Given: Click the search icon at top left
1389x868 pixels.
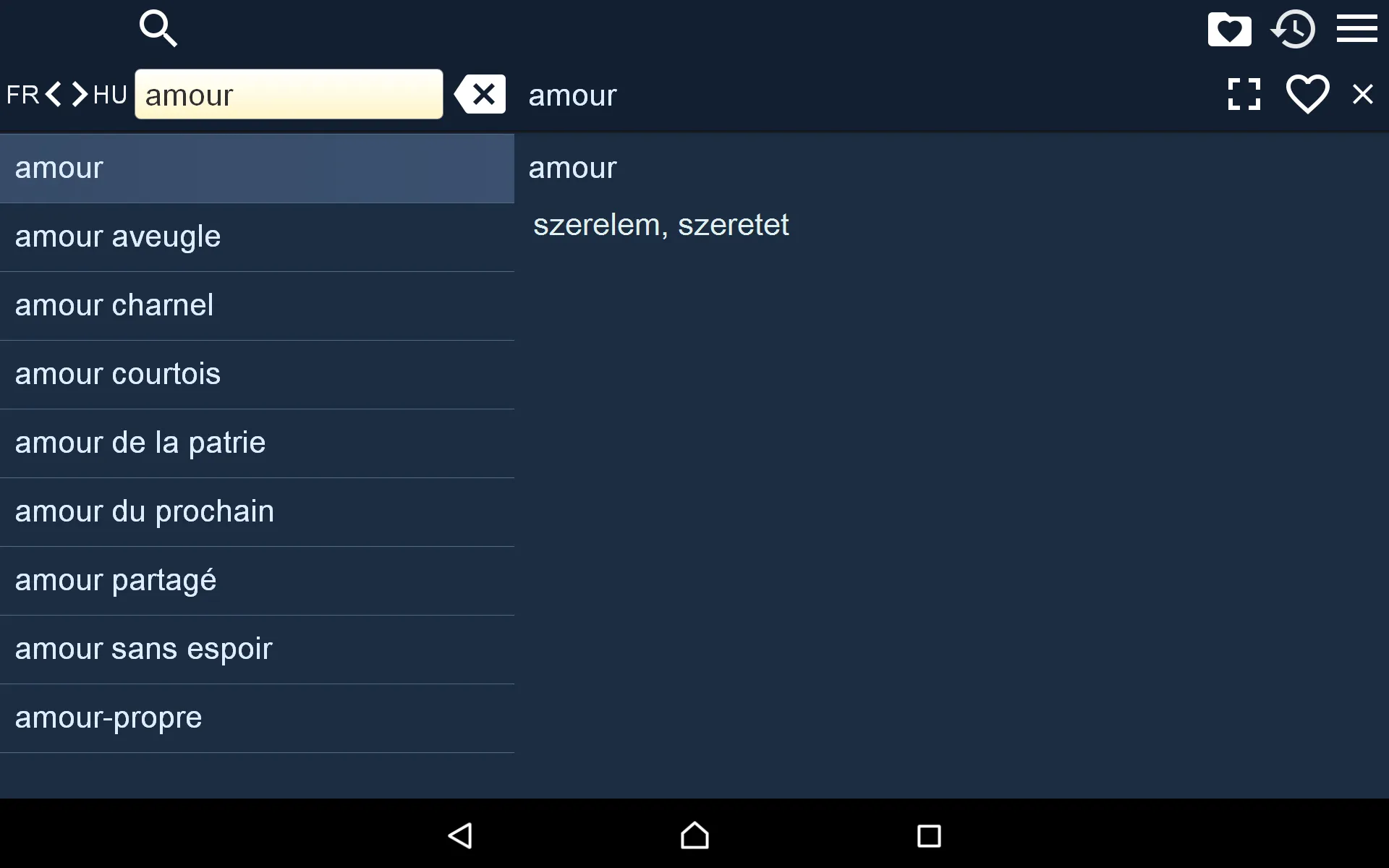Looking at the screenshot, I should pos(158,28).
